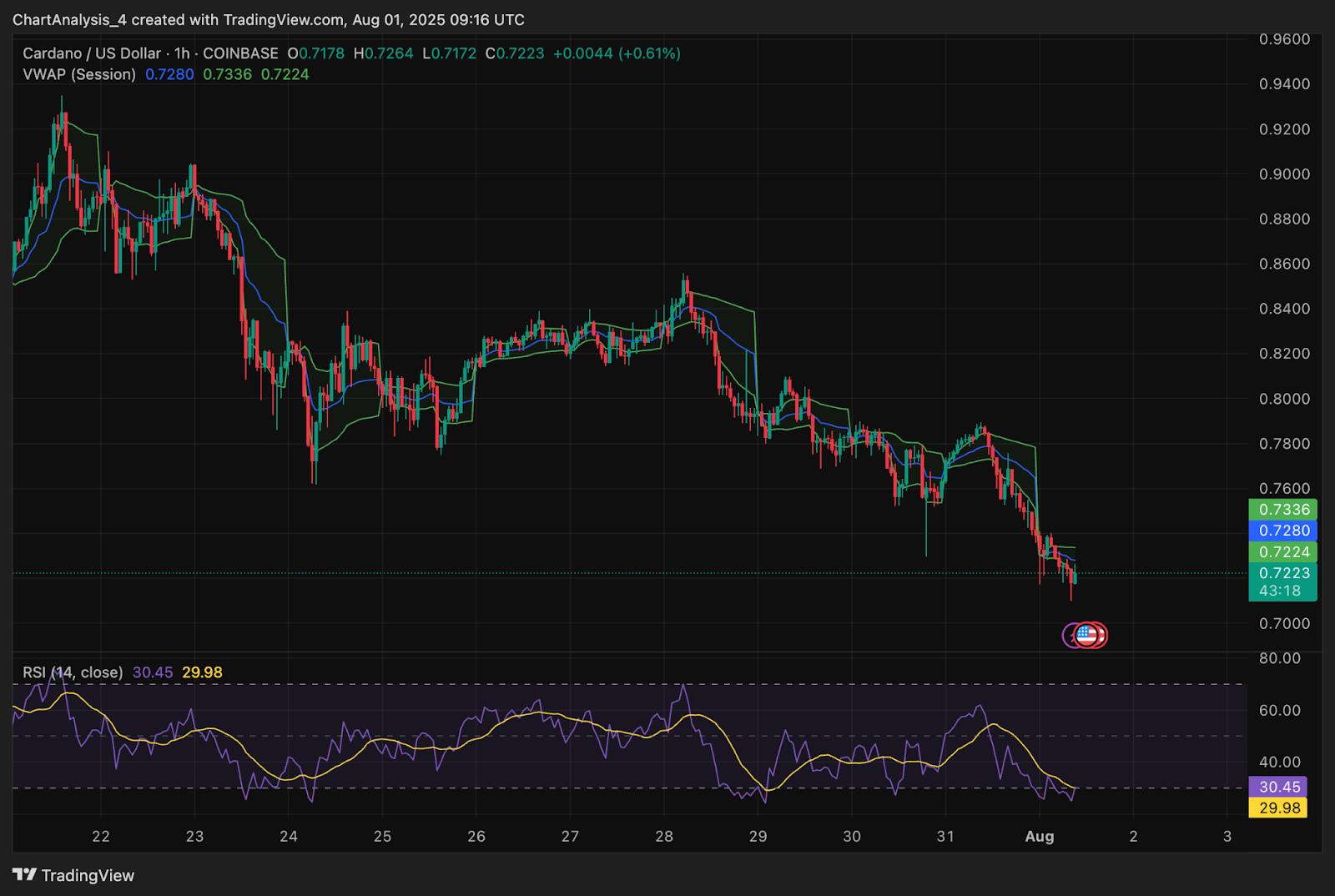Click the purple 30.45 RSI value label
1335x896 pixels.
tap(1277, 787)
